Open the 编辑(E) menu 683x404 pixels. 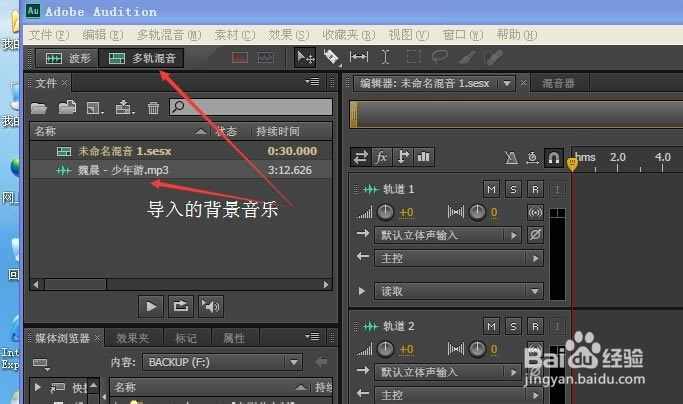[x=103, y=35]
